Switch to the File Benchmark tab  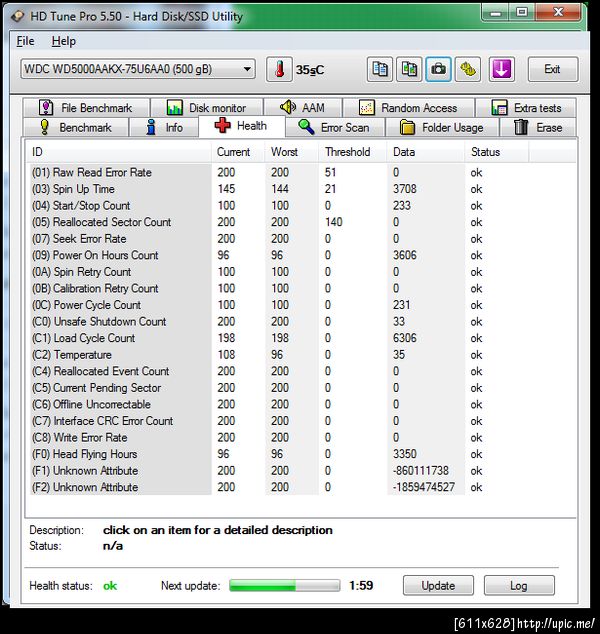tap(87, 108)
